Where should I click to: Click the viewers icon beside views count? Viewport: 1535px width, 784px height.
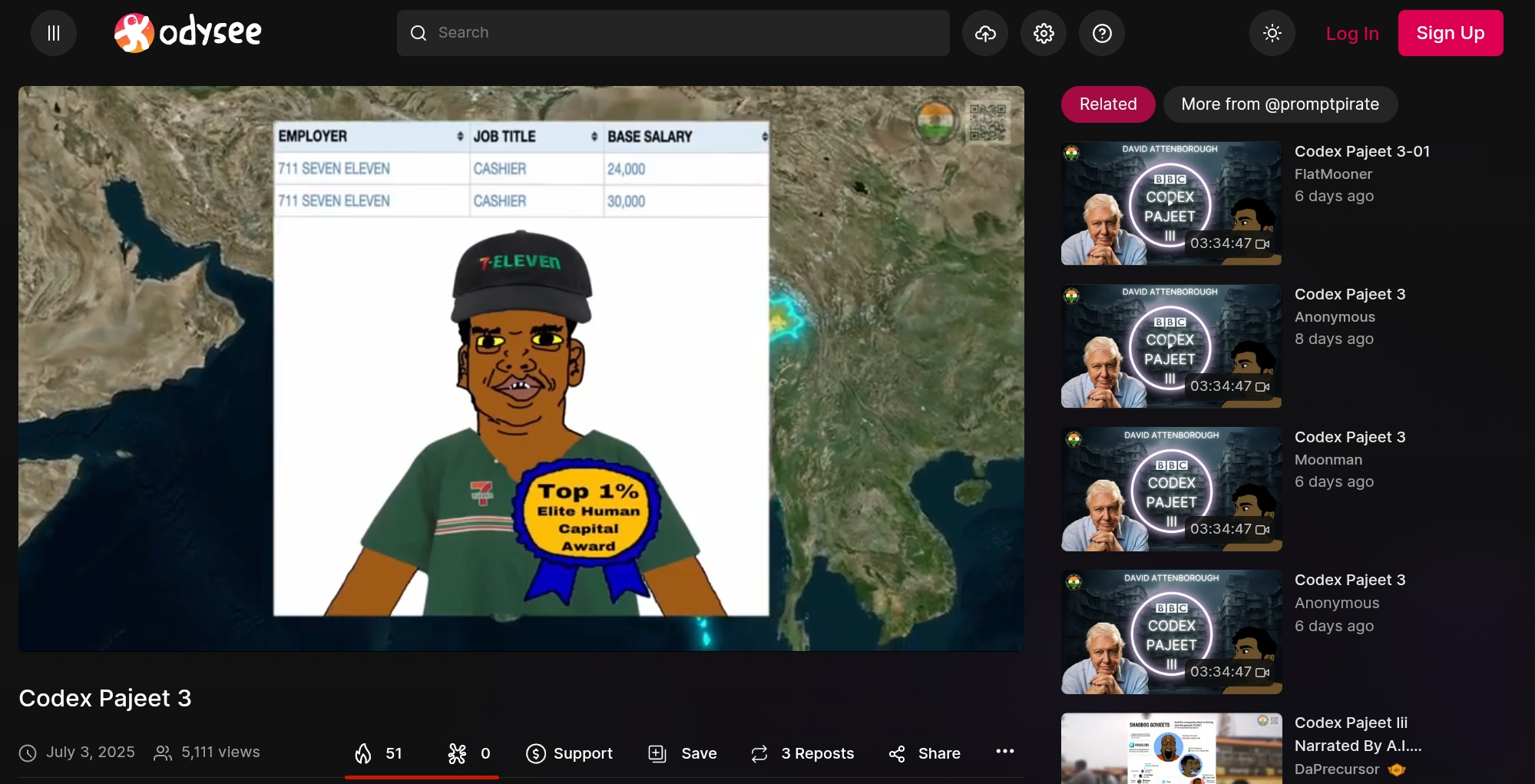(163, 753)
